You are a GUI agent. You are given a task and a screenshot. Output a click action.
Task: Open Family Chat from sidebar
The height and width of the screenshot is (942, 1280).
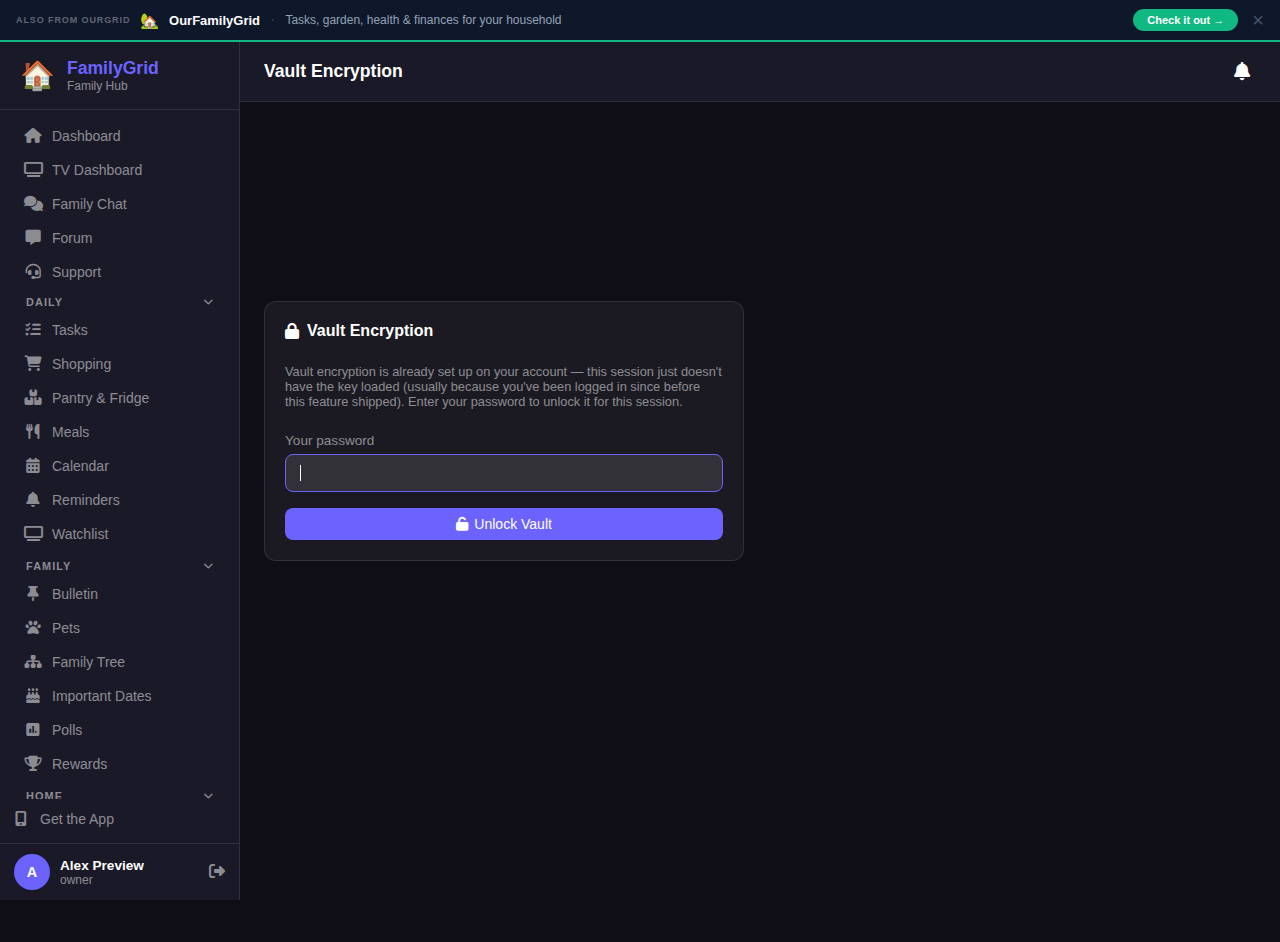click(120, 204)
